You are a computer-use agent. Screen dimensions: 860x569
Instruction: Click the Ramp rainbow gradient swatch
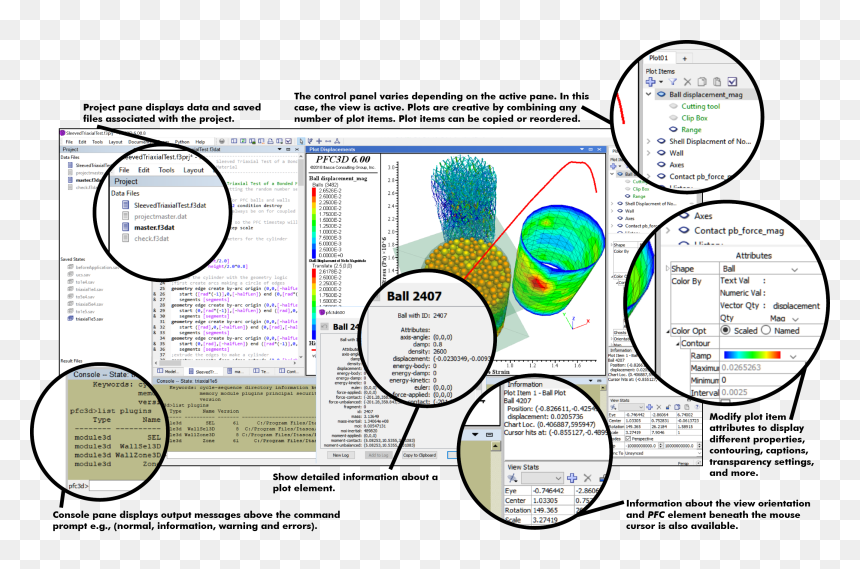pyautogui.click(x=752, y=356)
